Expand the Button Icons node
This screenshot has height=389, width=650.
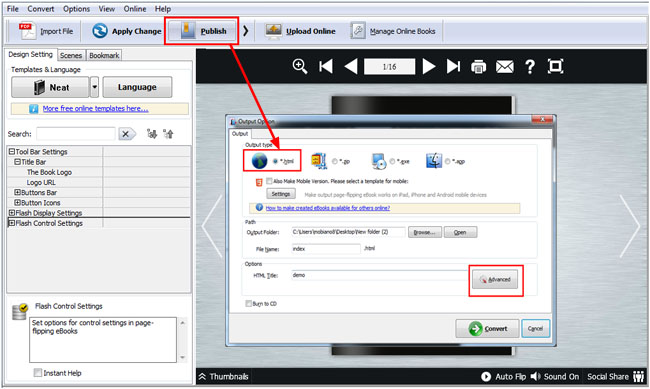(x=17, y=202)
